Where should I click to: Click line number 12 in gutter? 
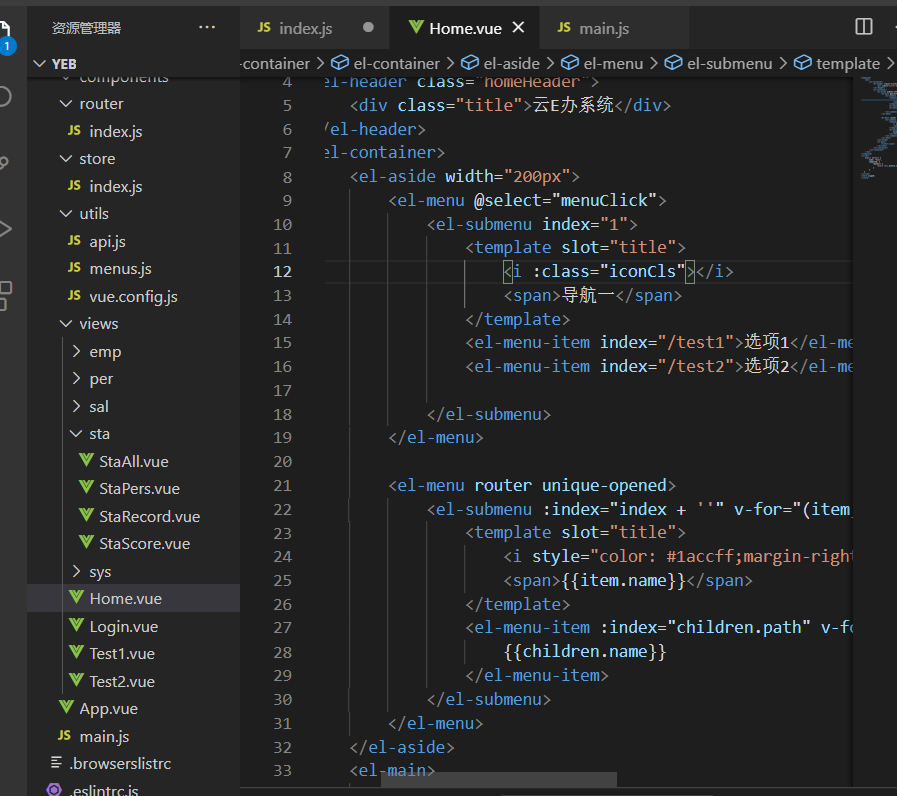tap(283, 271)
